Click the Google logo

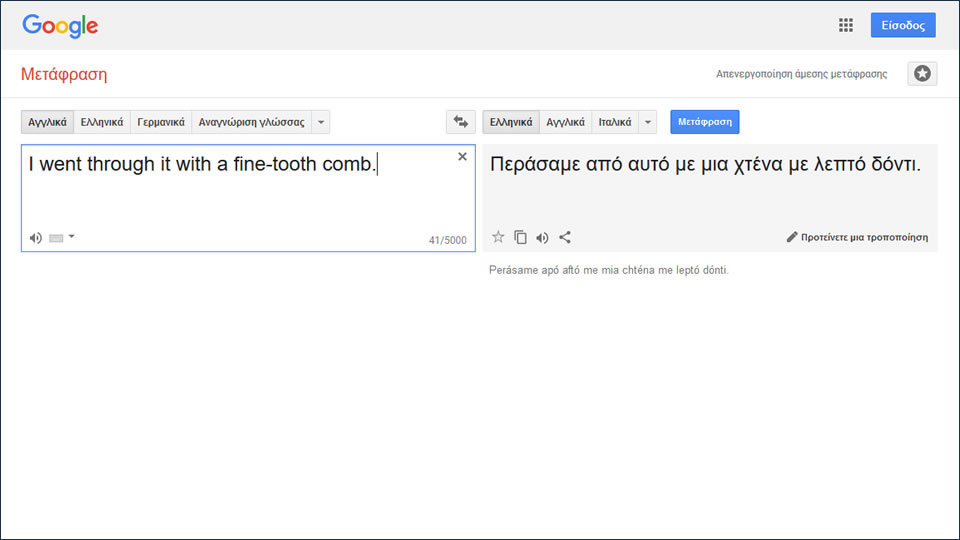point(60,26)
